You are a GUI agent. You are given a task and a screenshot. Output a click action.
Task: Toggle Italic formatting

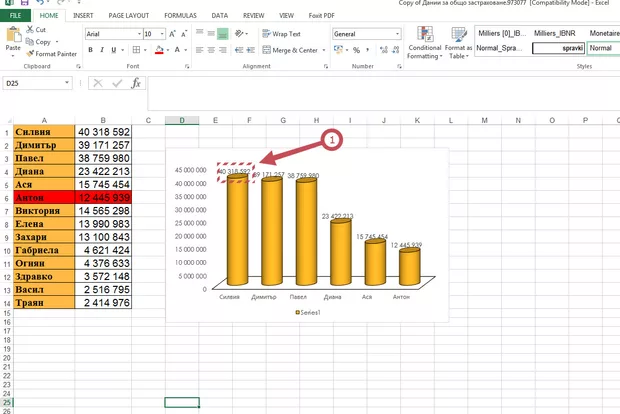pyautogui.click(x=101, y=50)
